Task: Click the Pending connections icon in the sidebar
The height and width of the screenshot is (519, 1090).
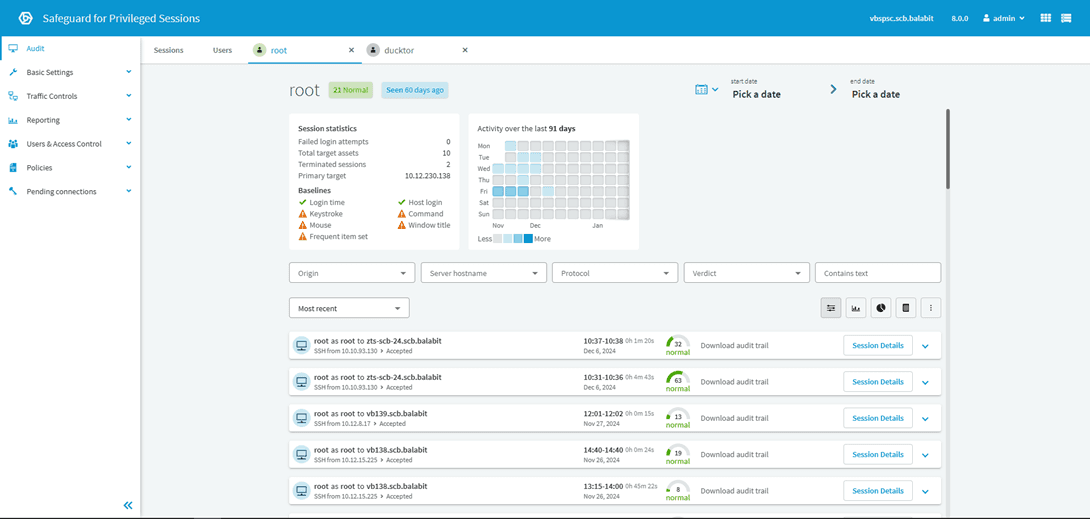Action: pyautogui.click(x=13, y=191)
